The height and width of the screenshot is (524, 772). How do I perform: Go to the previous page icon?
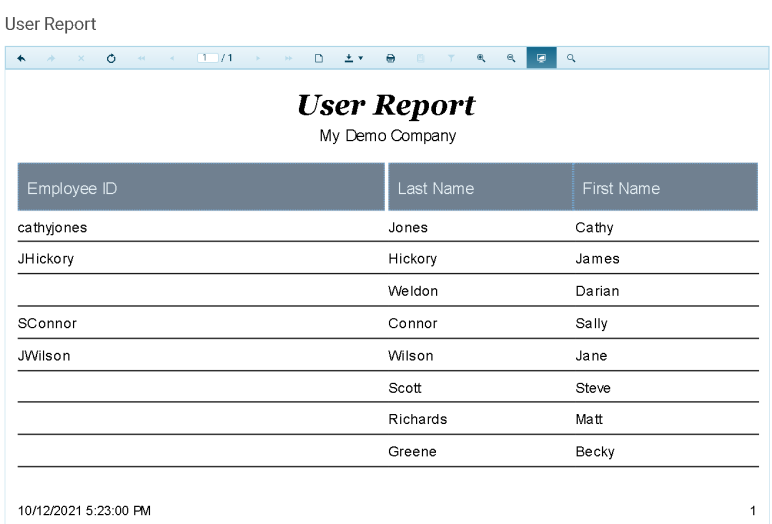click(172, 58)
